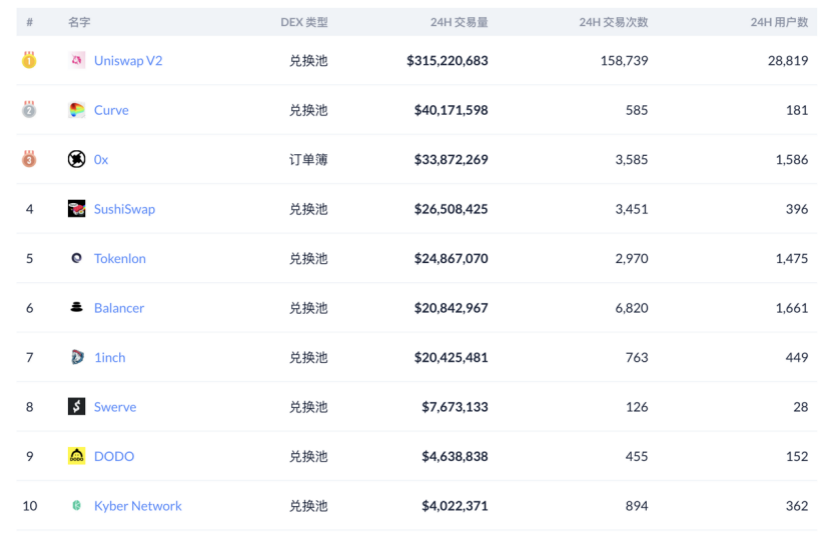Screen dimensions: 832x536
Task: Open the DODO link
Action: click(114, 456)
